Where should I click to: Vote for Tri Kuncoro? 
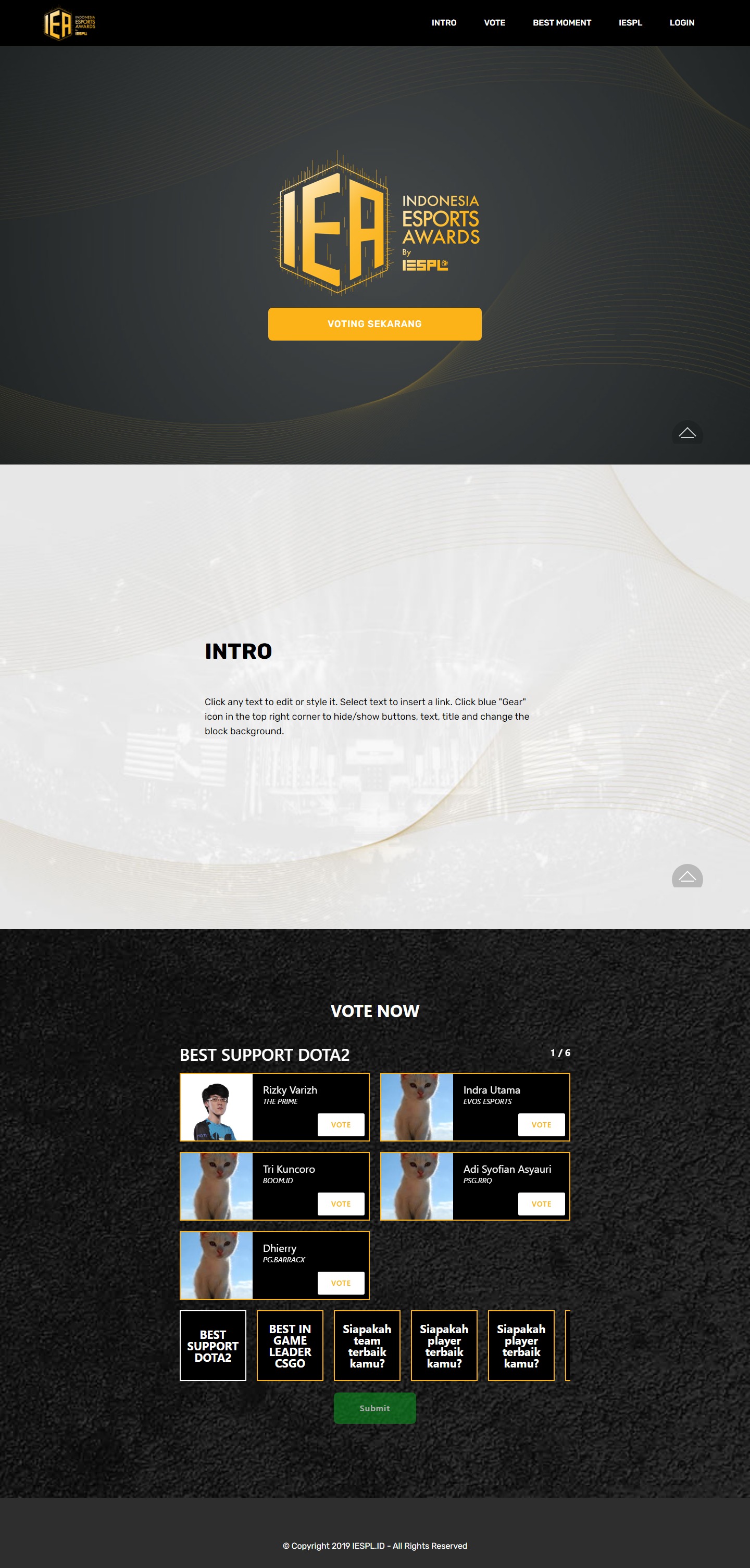pyautogui.click(x=341, y=1204)
